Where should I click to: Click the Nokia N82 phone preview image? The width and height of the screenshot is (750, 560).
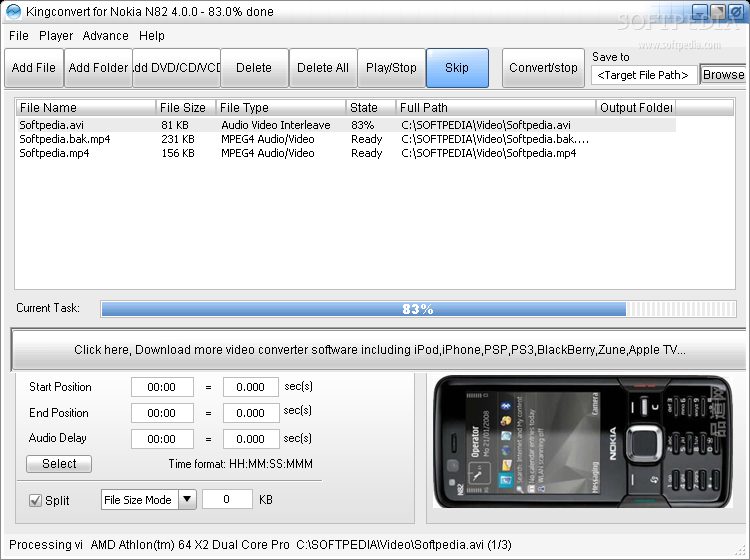(x=583, y=442)
